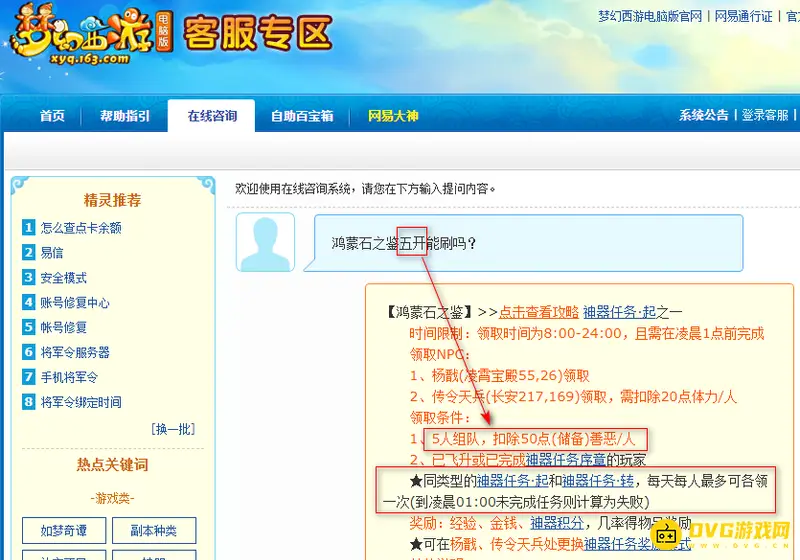The width and height of the screenshot is (800, 560).
Task: Click the -游戏类- category label
Action: point(112,498)
